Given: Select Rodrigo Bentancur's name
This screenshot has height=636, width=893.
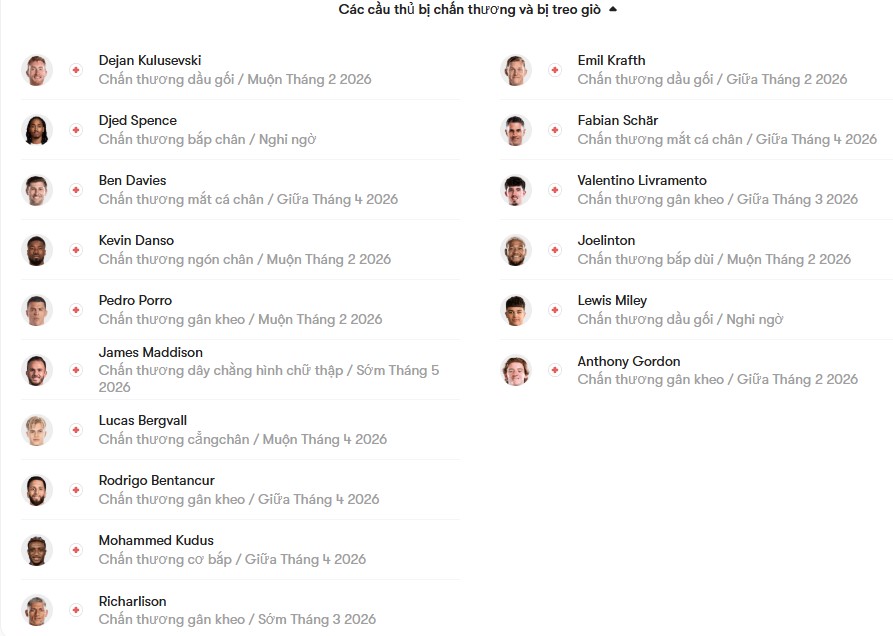Looking at the screenshot, I should (x=157, y=480).
